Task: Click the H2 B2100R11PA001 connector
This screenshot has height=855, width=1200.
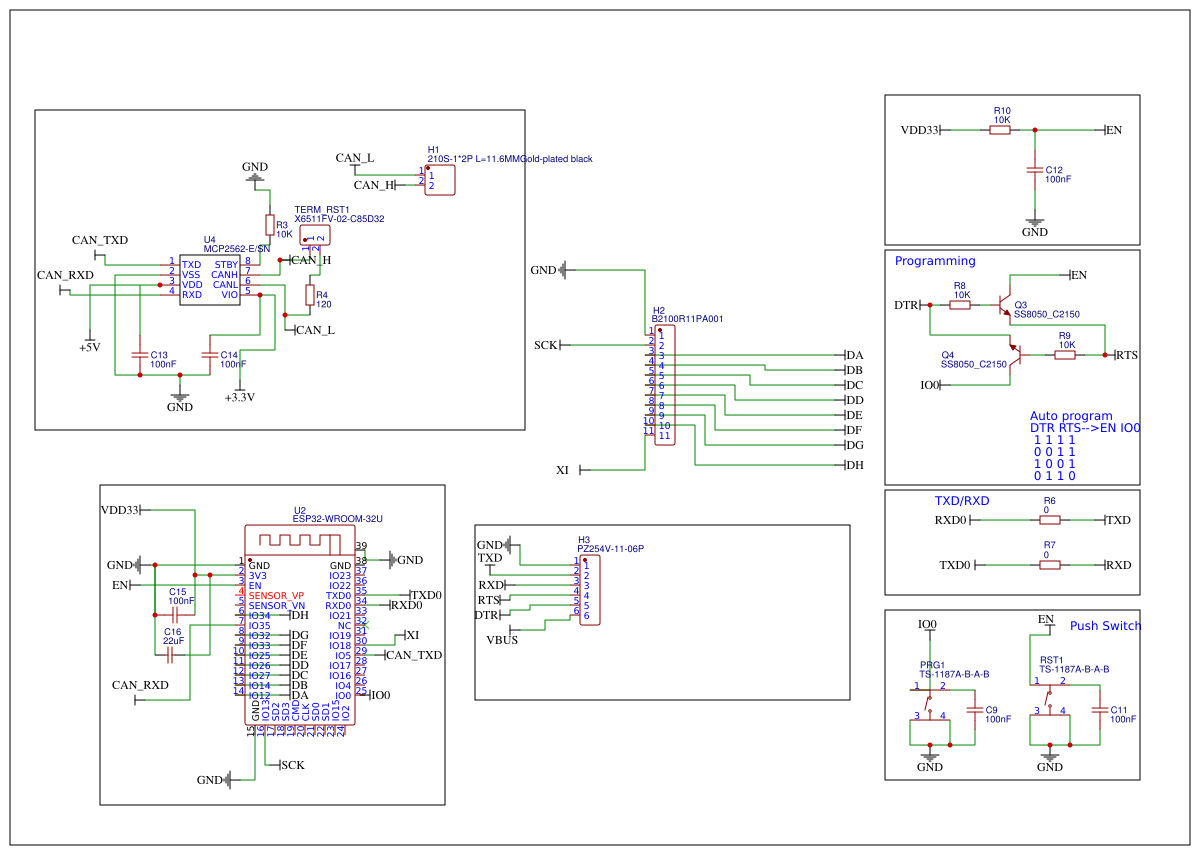Action: (665, 385)
